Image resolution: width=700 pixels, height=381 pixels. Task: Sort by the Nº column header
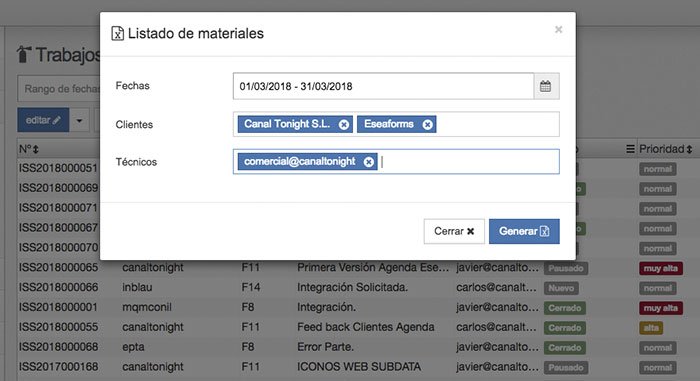pos(29,149)
